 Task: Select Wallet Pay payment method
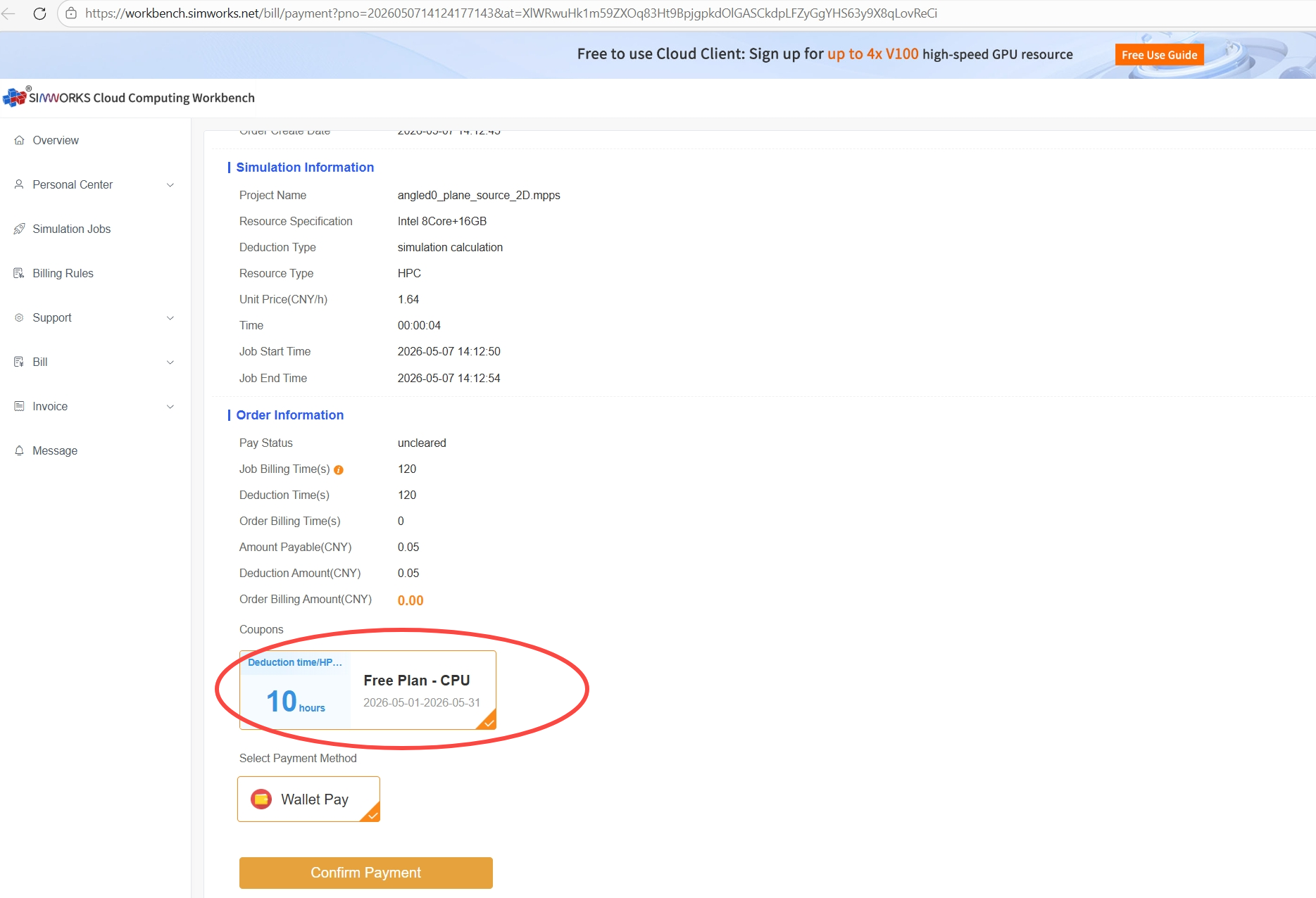[308, 799]
